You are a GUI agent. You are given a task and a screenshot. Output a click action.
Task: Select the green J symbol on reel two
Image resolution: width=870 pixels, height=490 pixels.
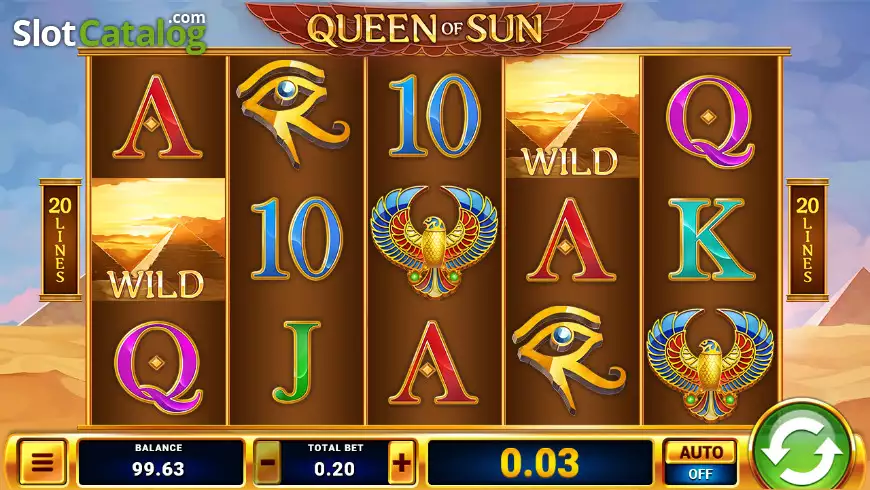click(x=296, y=362)
